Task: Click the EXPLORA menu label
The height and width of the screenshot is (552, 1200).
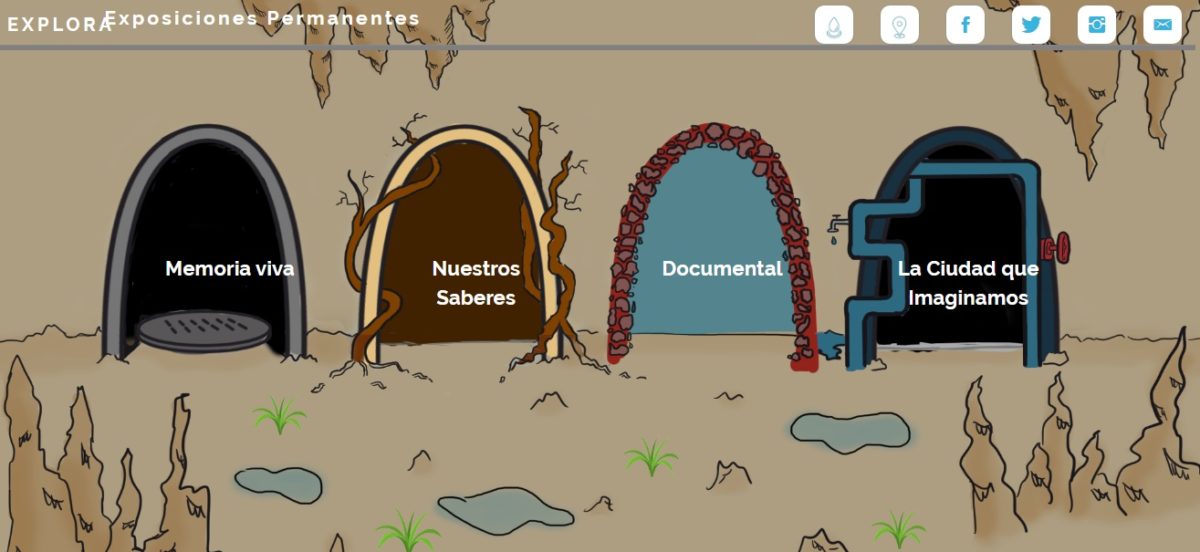Action: [x=58, y=25]
